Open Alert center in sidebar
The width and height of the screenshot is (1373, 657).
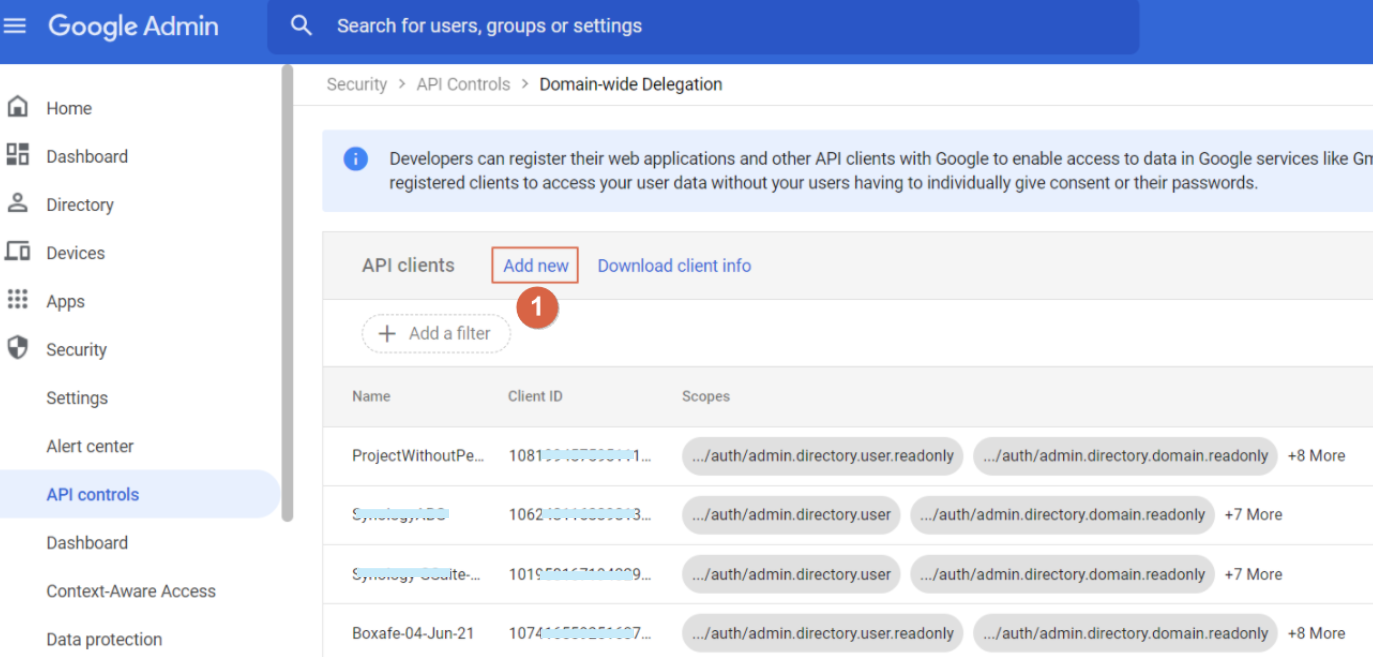click(x=89, y=446)
